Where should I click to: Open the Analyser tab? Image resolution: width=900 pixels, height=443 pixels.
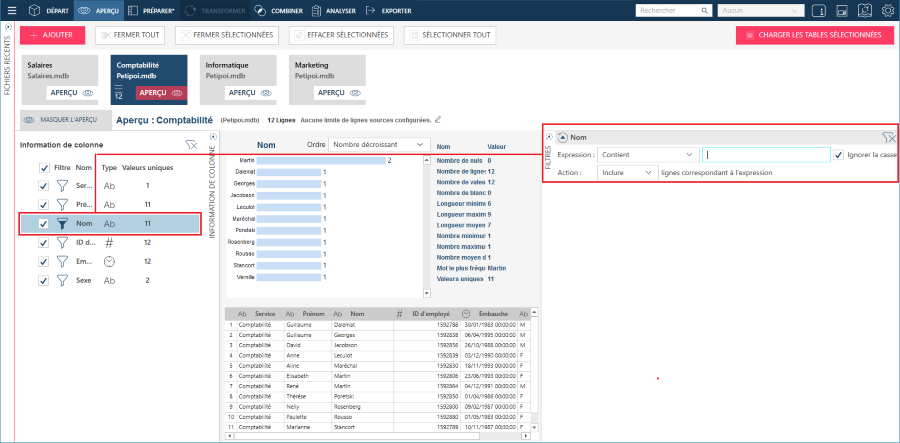pyautogui.click(x=331, y=11)
